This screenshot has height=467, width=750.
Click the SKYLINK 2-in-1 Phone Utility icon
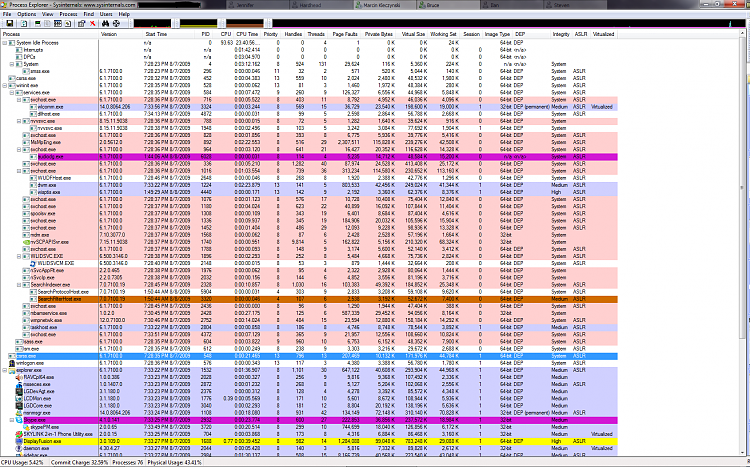click(x=19, y=434)
